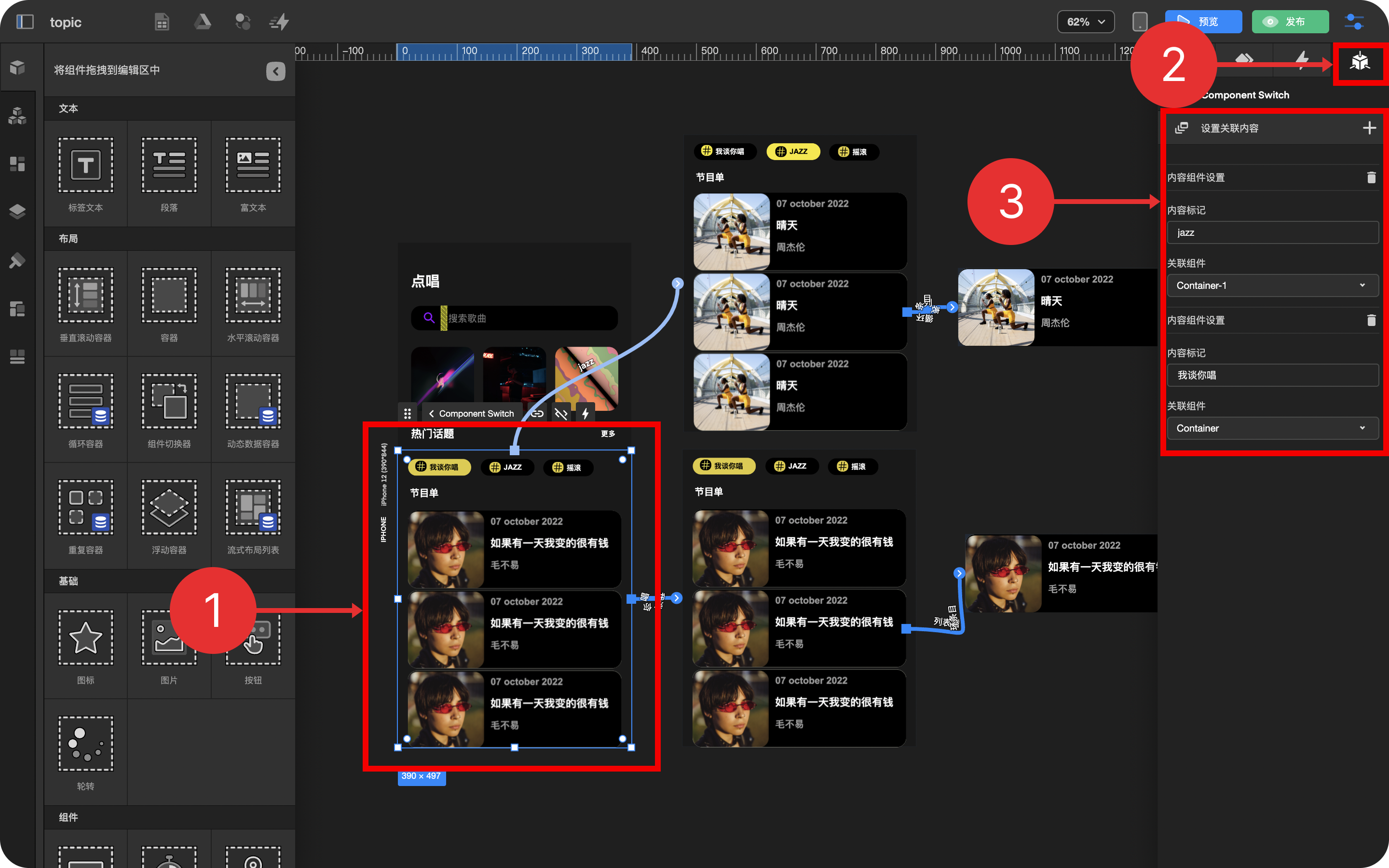Open the lightning events tab in right panel

point(1302,60)
